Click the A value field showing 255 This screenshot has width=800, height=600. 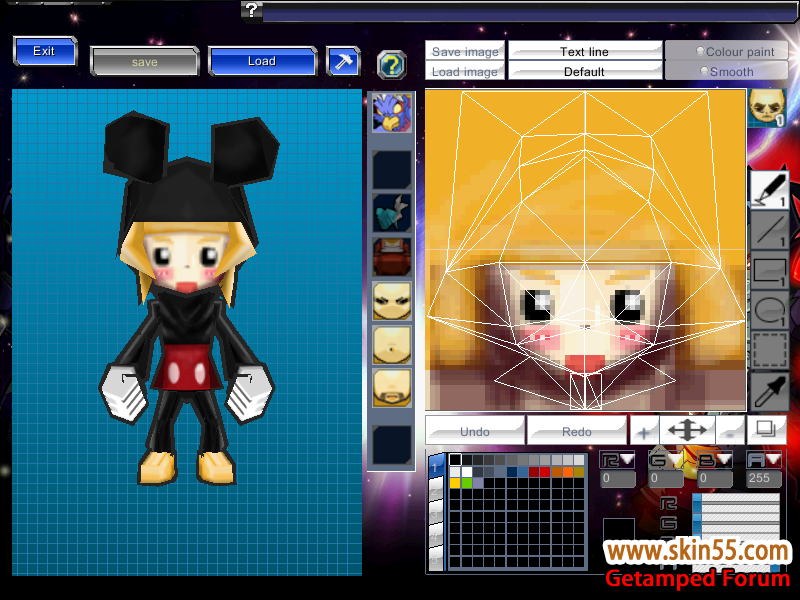coord(764,479)
